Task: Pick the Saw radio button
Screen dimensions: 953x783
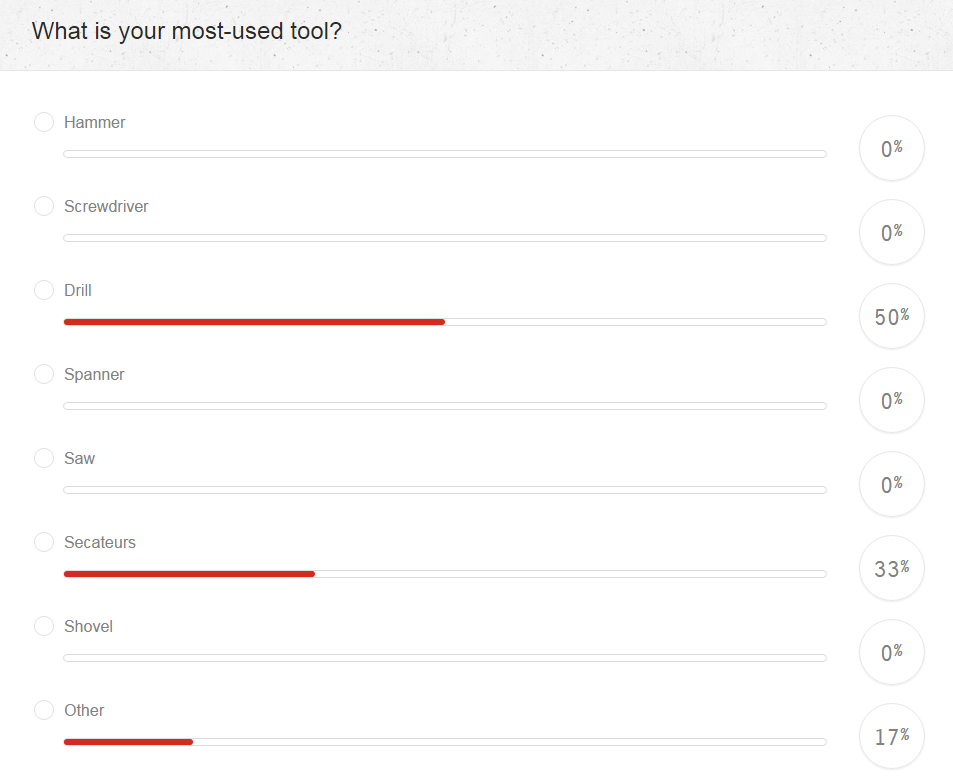Action: pyautogui.click(x=44, y=458)
